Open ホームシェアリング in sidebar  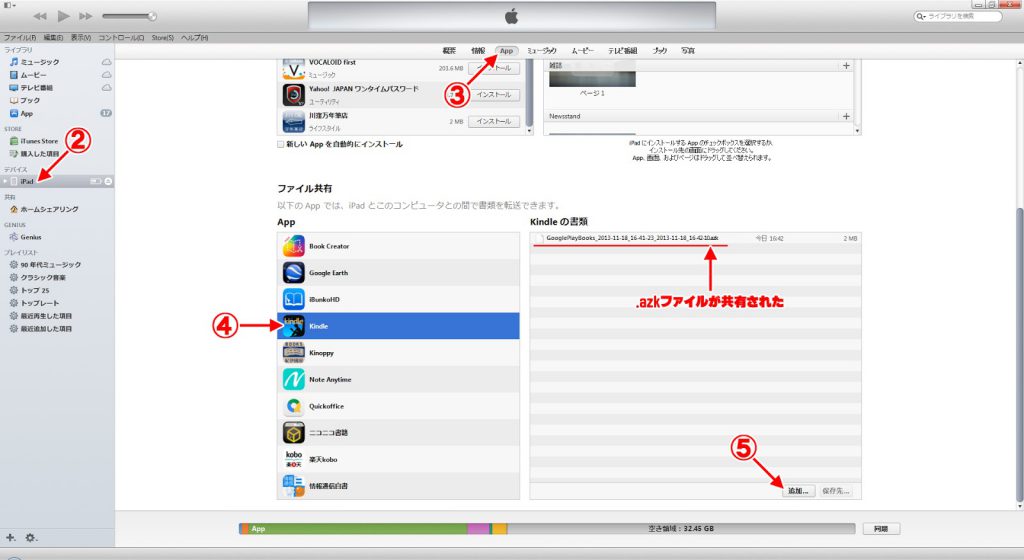[44, 210]
